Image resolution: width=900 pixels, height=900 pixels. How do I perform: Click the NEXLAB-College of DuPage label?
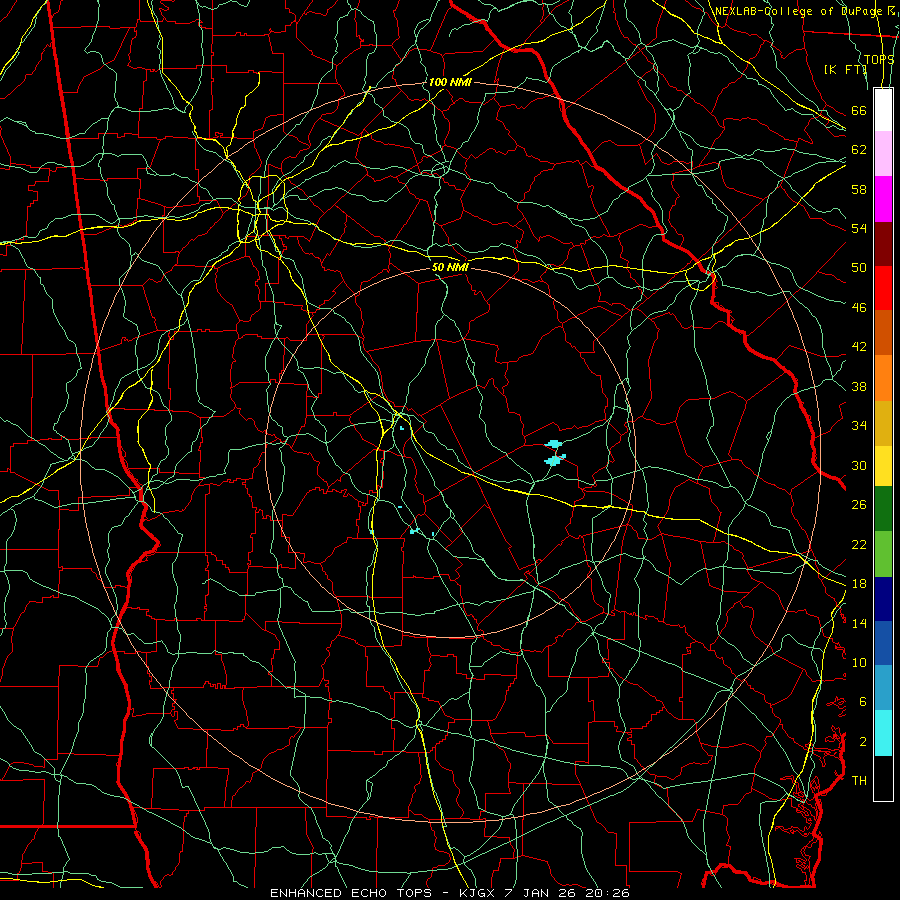coord(799,11)
